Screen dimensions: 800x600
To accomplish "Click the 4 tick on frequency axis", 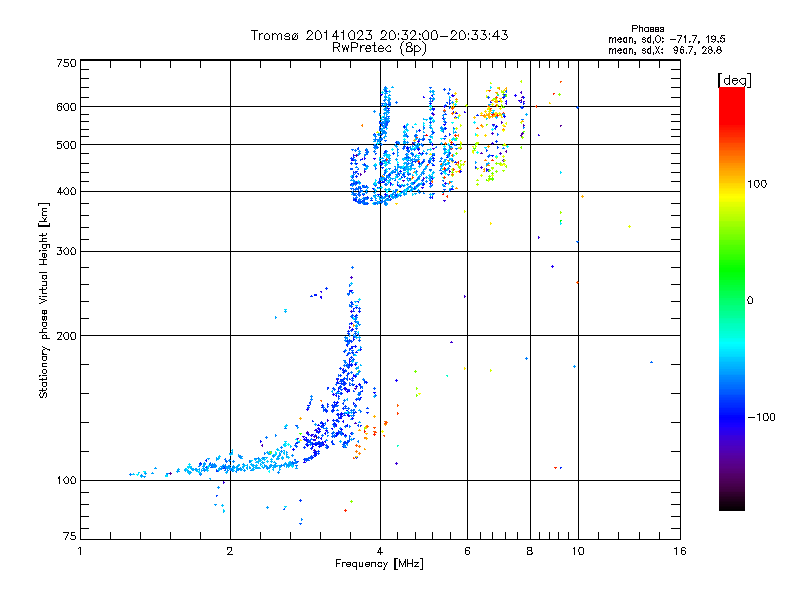I will [380, 551].
